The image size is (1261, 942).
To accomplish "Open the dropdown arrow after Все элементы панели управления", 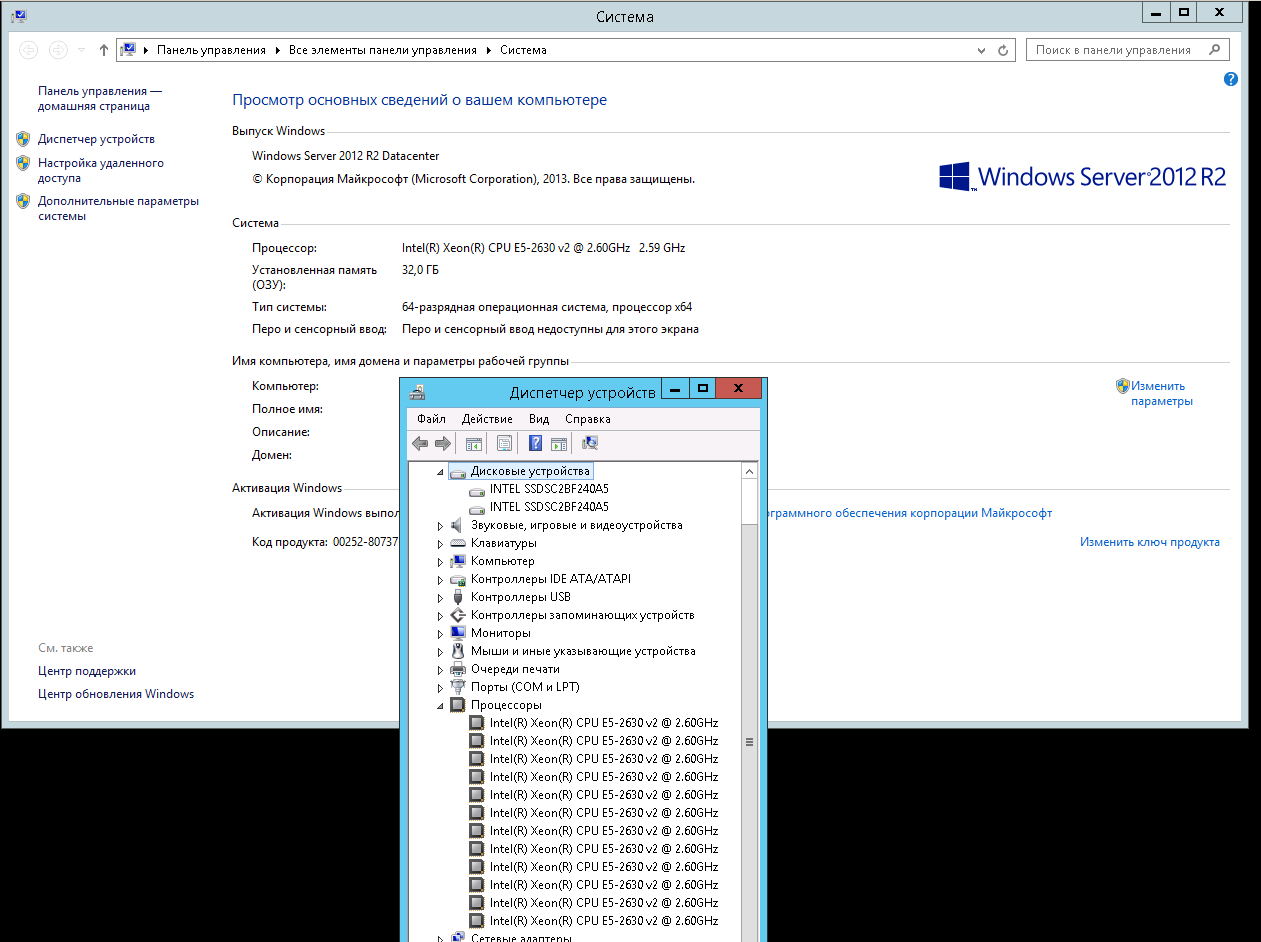I will pyautogui.click(x=490, y=50).
